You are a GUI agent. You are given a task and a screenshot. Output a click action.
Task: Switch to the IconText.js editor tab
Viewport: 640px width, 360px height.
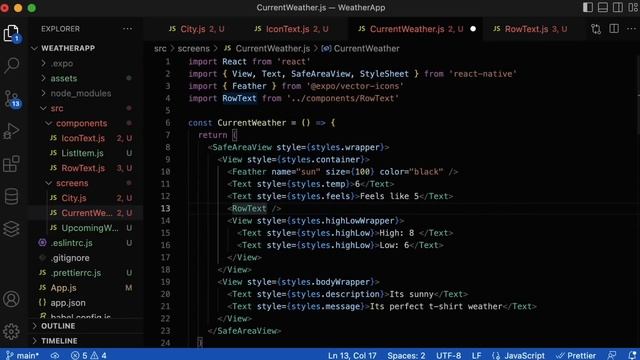click(291, 29)
